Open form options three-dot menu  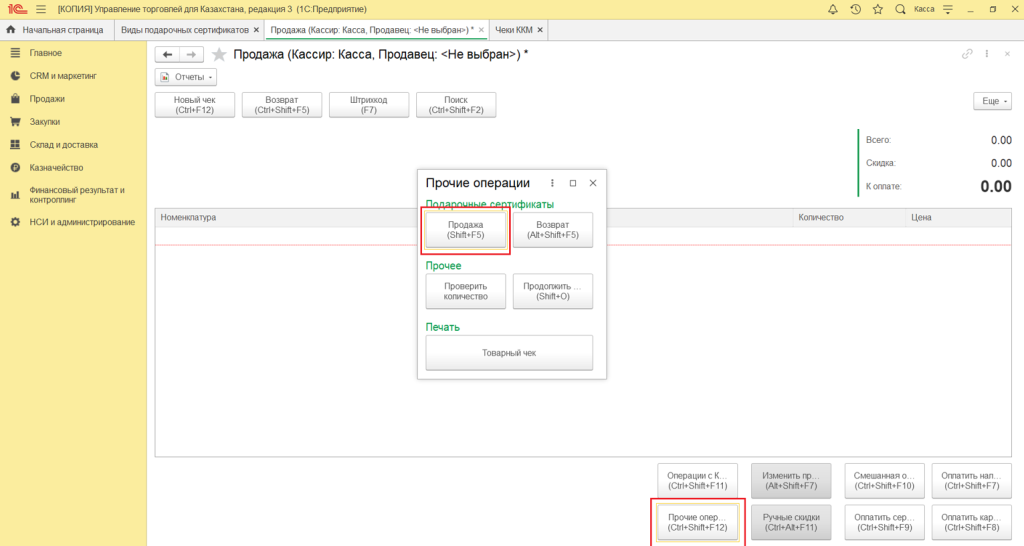pyautogui.click(x=987, y=54)
